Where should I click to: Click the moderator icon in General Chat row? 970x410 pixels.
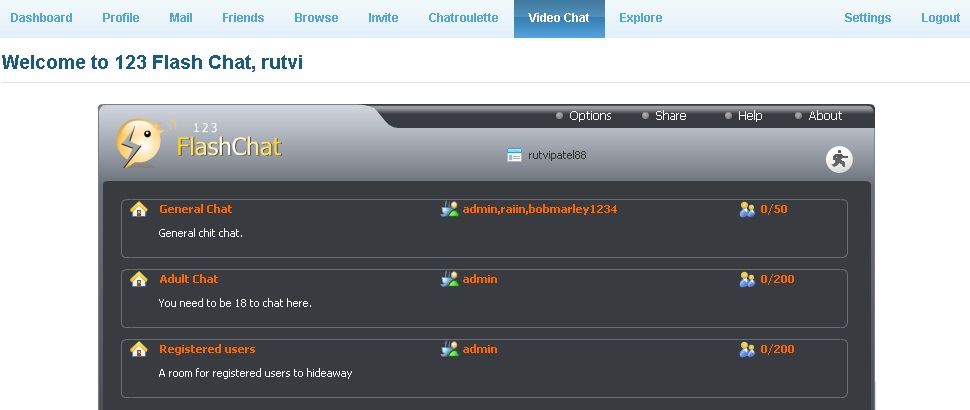click(x=450, y=209)
